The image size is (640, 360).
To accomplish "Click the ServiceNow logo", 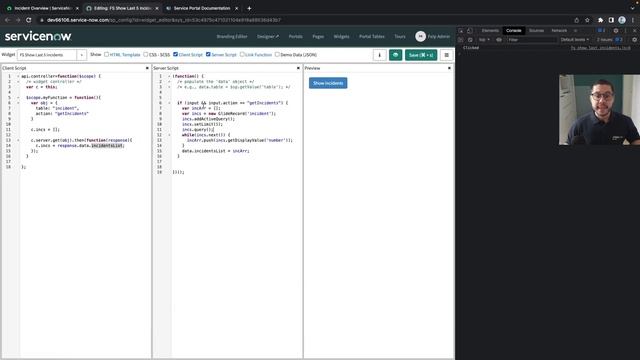I will [38, 36].
